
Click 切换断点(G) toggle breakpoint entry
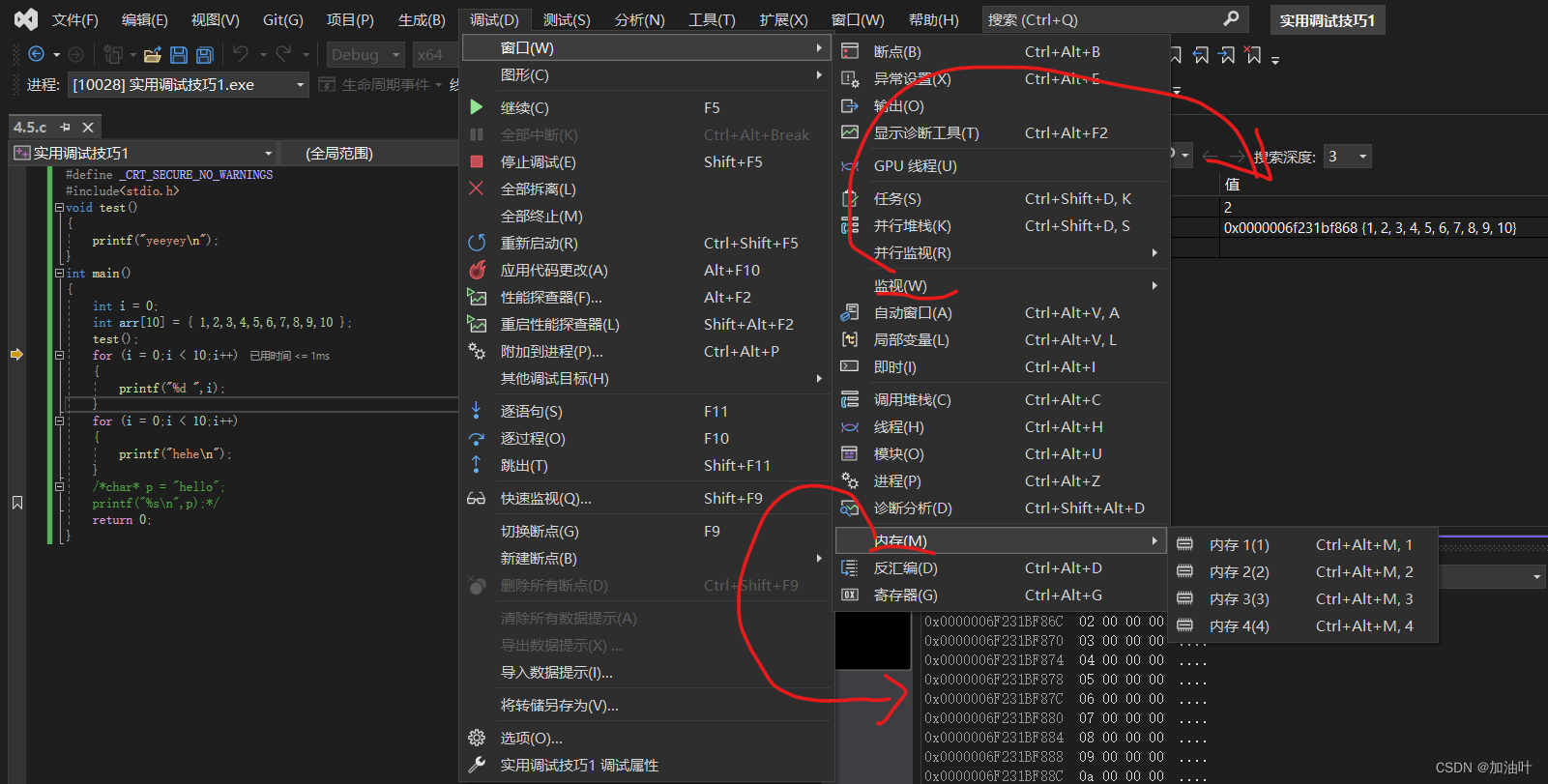pos(646,531)
